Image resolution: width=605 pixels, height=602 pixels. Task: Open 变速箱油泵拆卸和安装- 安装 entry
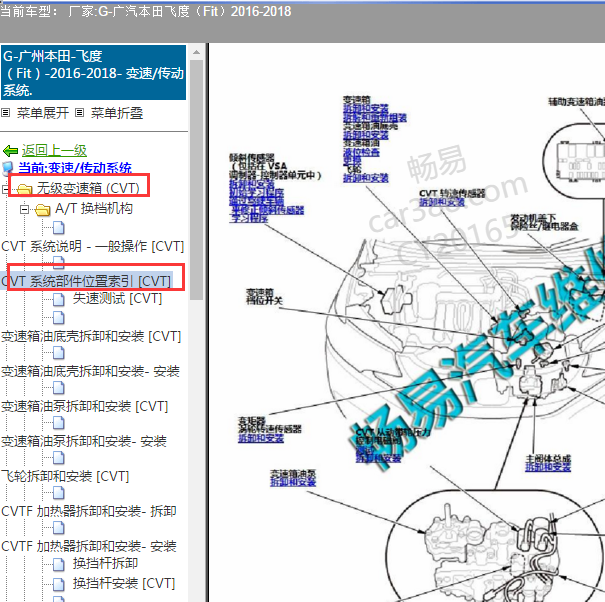[84, 441]
